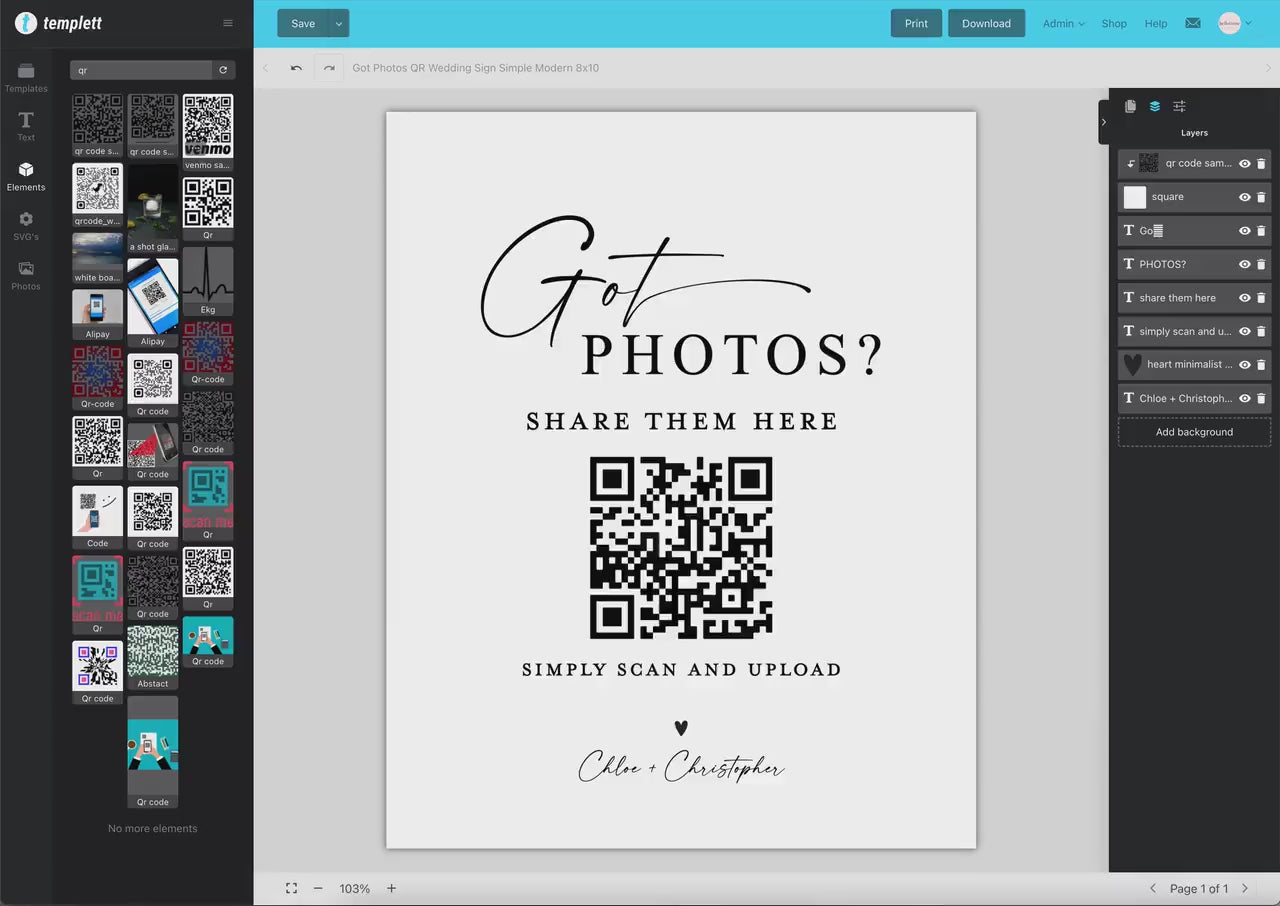Go to the next page arrow
The width and height of the screenshot is (1280, 906).
coord(1245,888)
